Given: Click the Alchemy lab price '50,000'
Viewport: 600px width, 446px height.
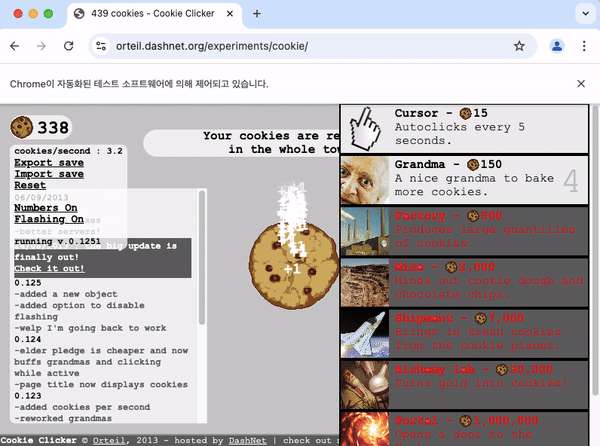Looking at the screenshot, I should click(x=531, y=369).
